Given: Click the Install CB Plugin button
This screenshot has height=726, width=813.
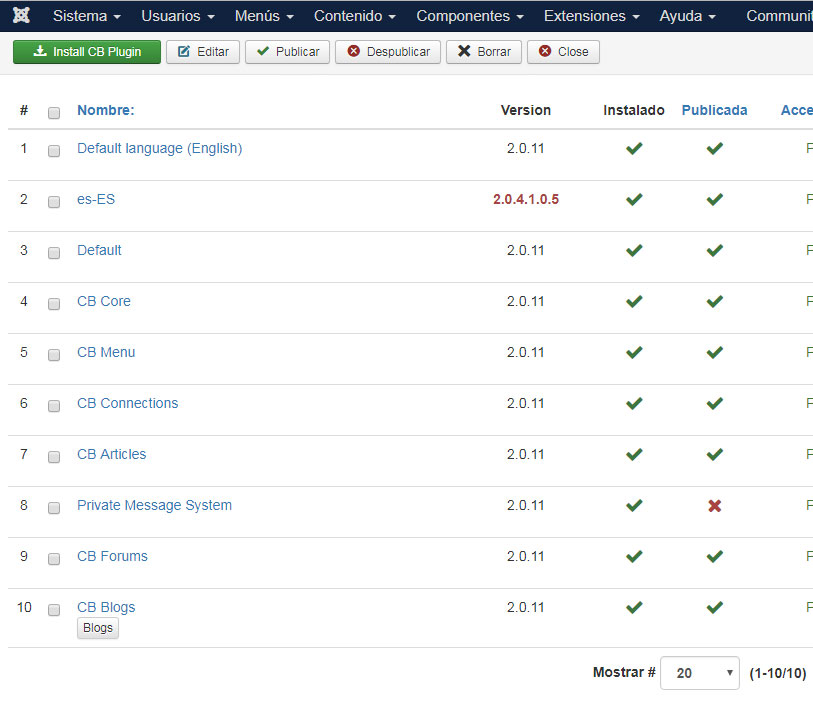Looking at the screenshot, I should point(87,52).
